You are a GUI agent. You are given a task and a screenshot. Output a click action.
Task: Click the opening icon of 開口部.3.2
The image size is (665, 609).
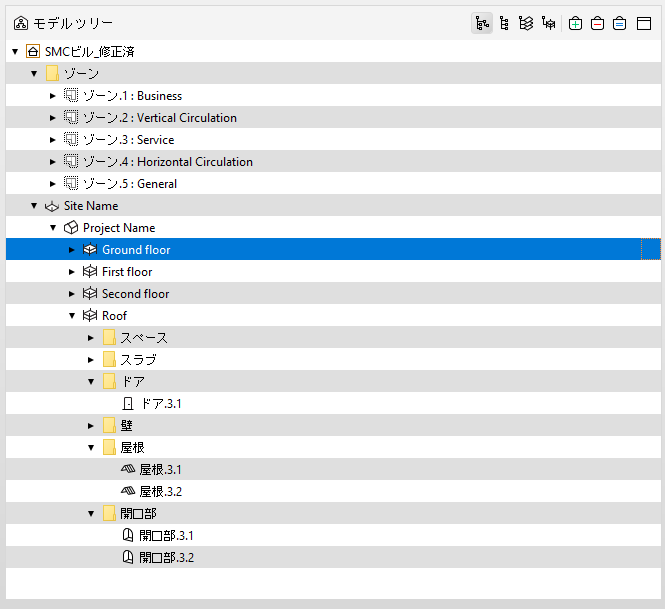128,557
